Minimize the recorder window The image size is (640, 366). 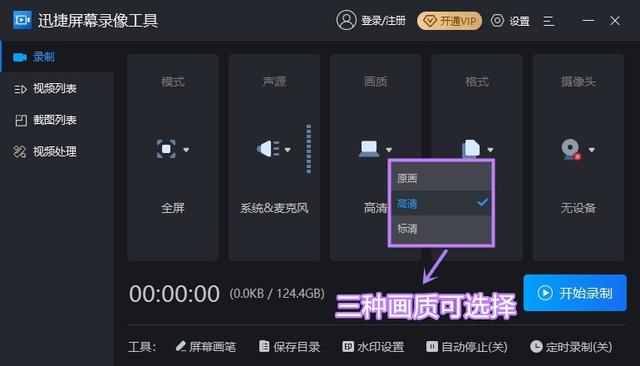coord(588,20)
